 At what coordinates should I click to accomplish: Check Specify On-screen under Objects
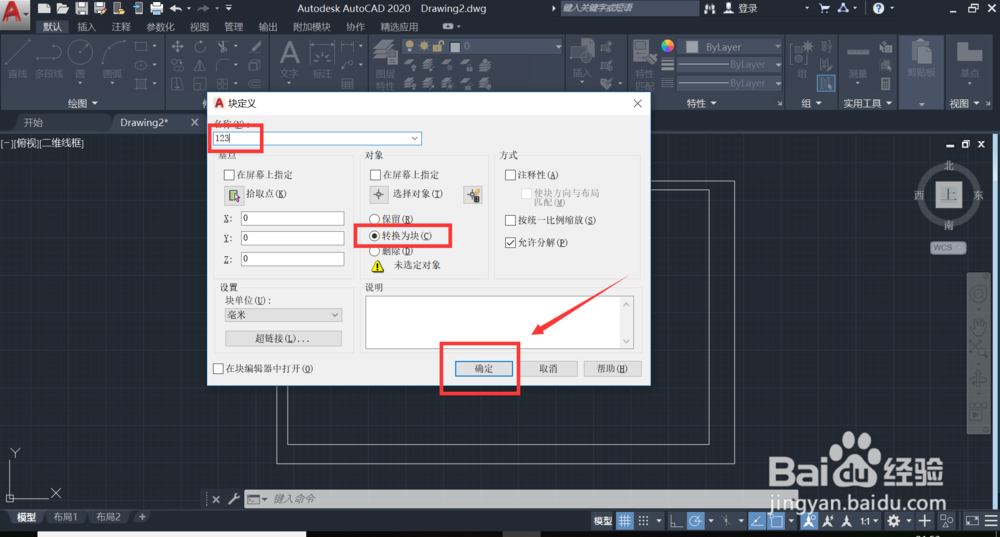click(x=375, y=175)
